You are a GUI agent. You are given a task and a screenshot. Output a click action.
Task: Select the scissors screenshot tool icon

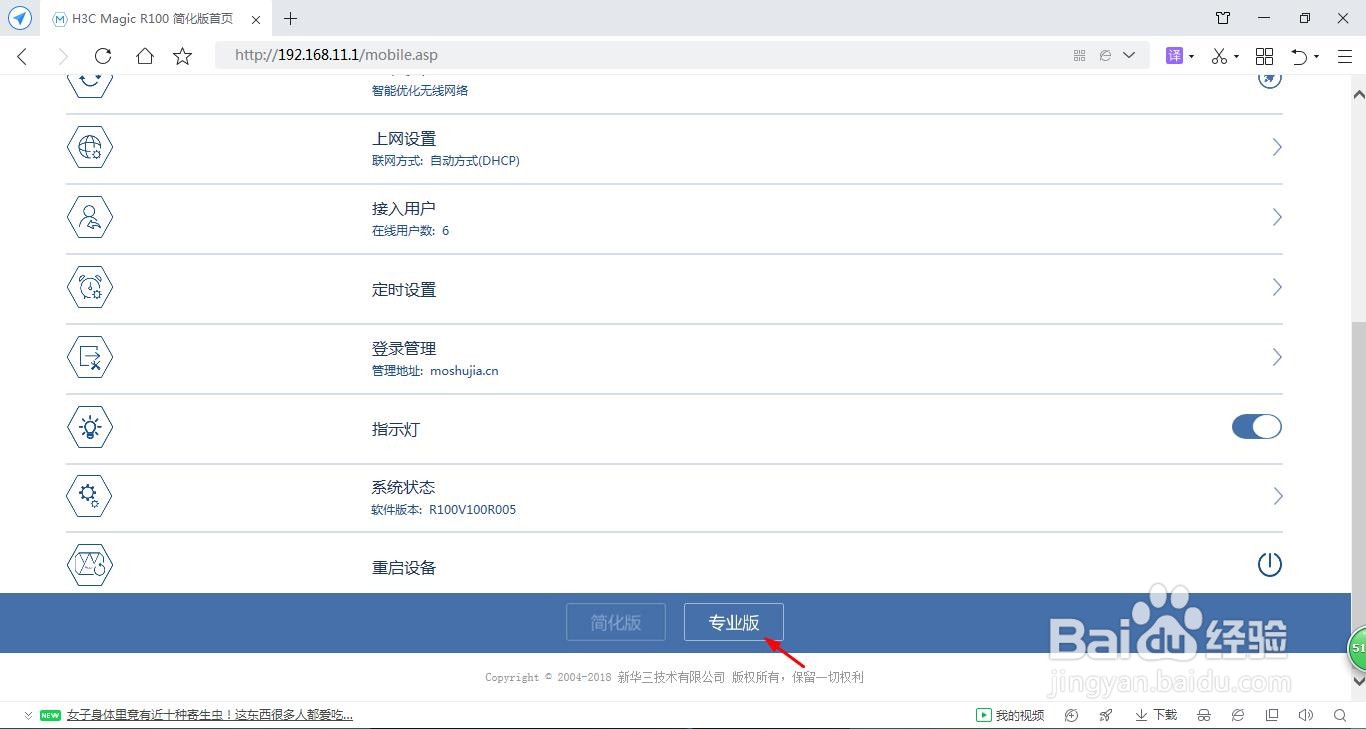click(x=1217, y=55)
